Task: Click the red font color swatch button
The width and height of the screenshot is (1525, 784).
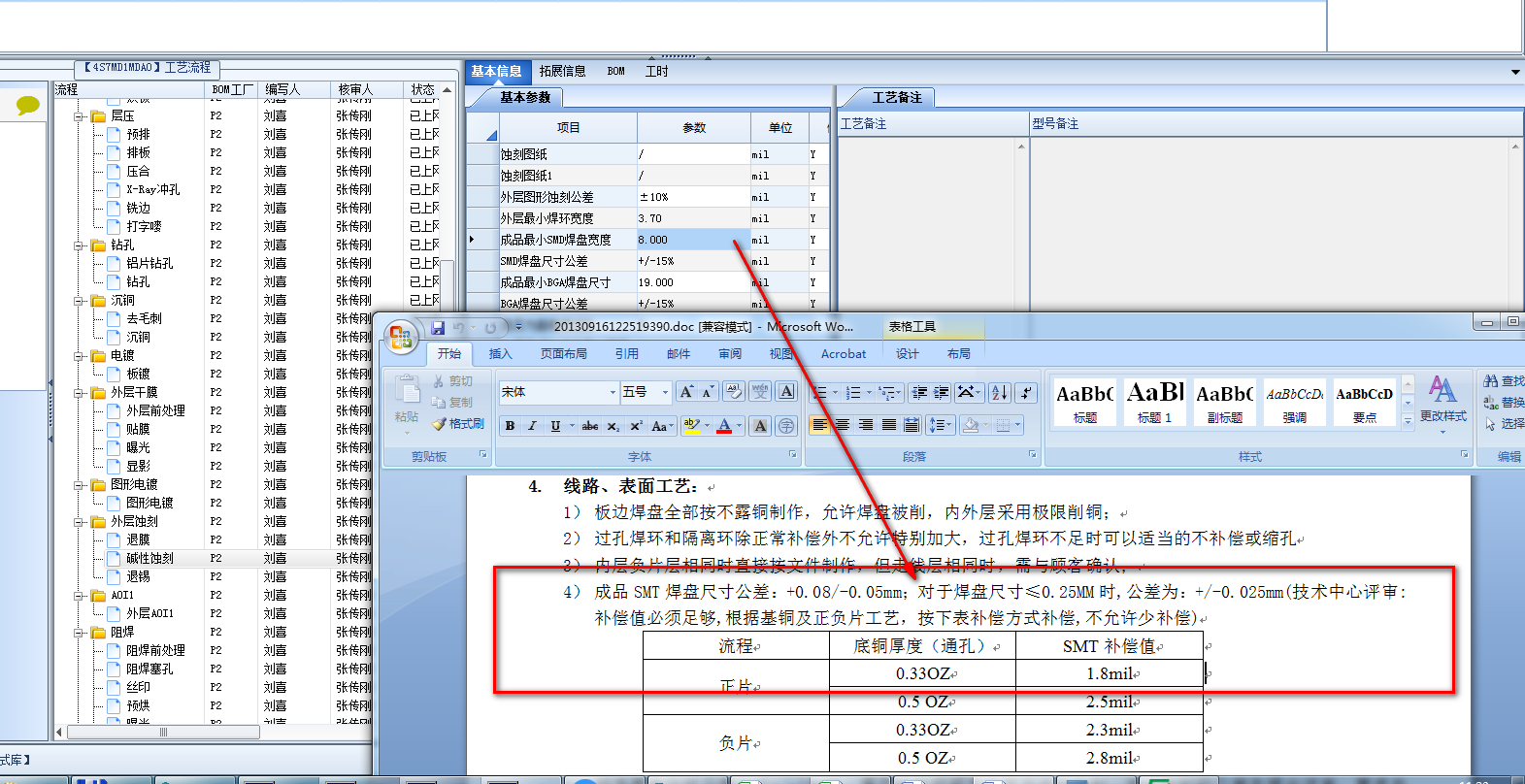Action: pos(724,425)
